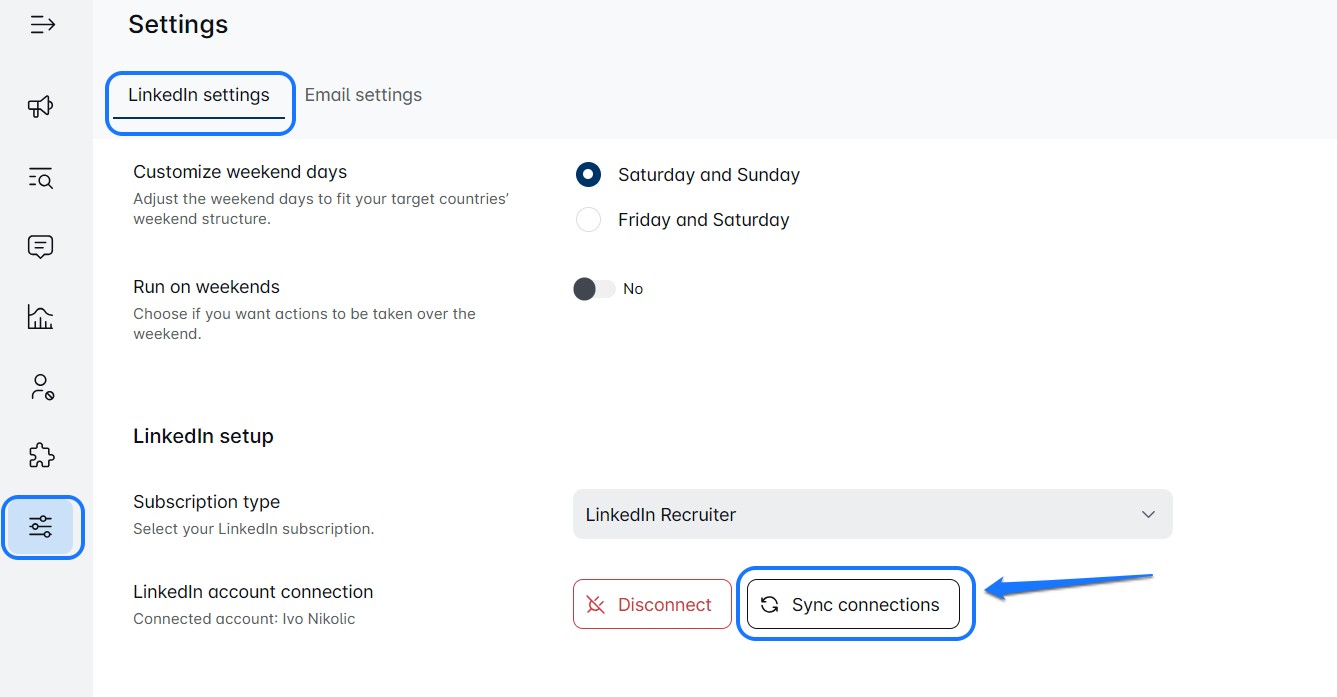Click the Sync connections button
The image size is (1337, 697).
pos(853,604)
